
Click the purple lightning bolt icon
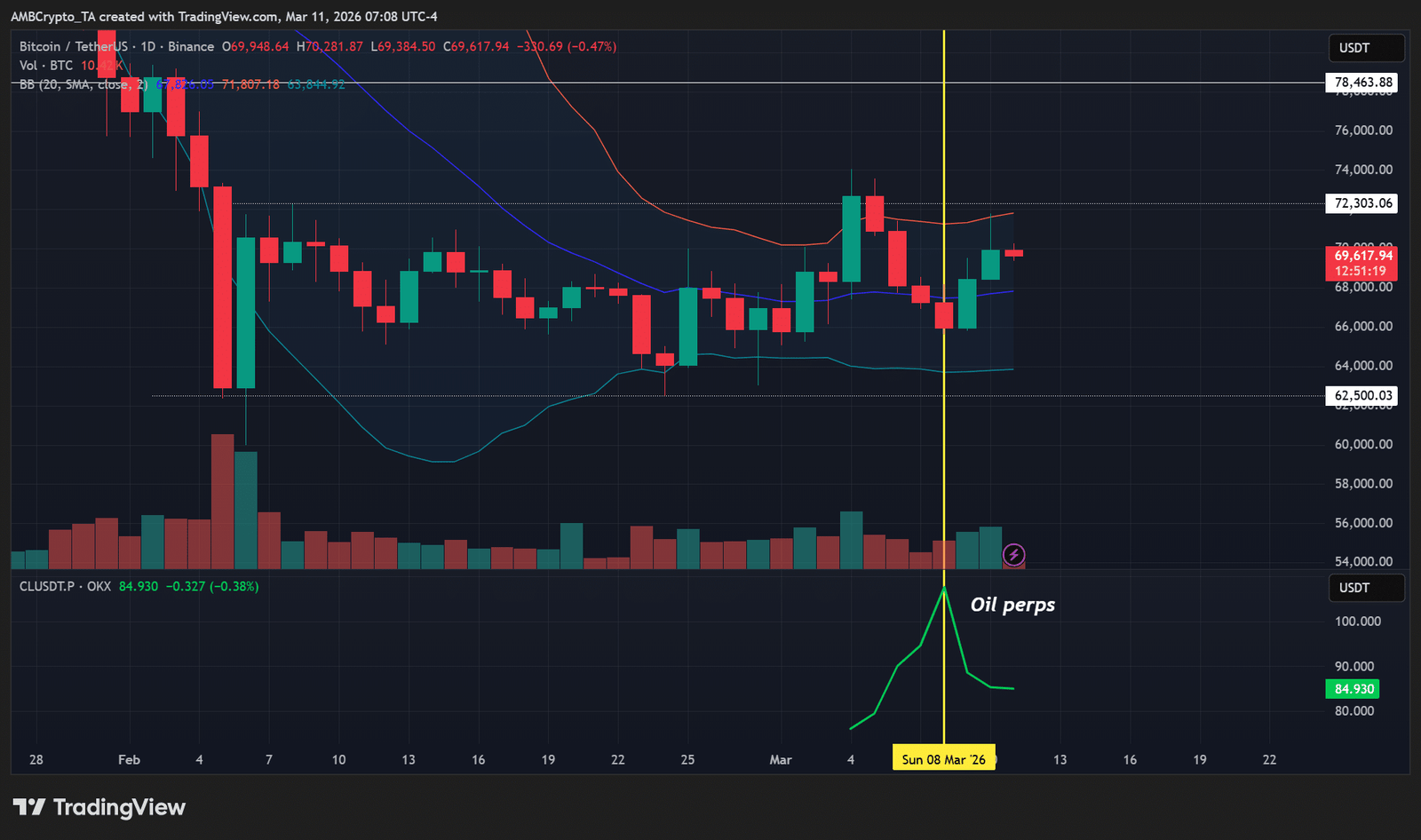point(1013,556)
